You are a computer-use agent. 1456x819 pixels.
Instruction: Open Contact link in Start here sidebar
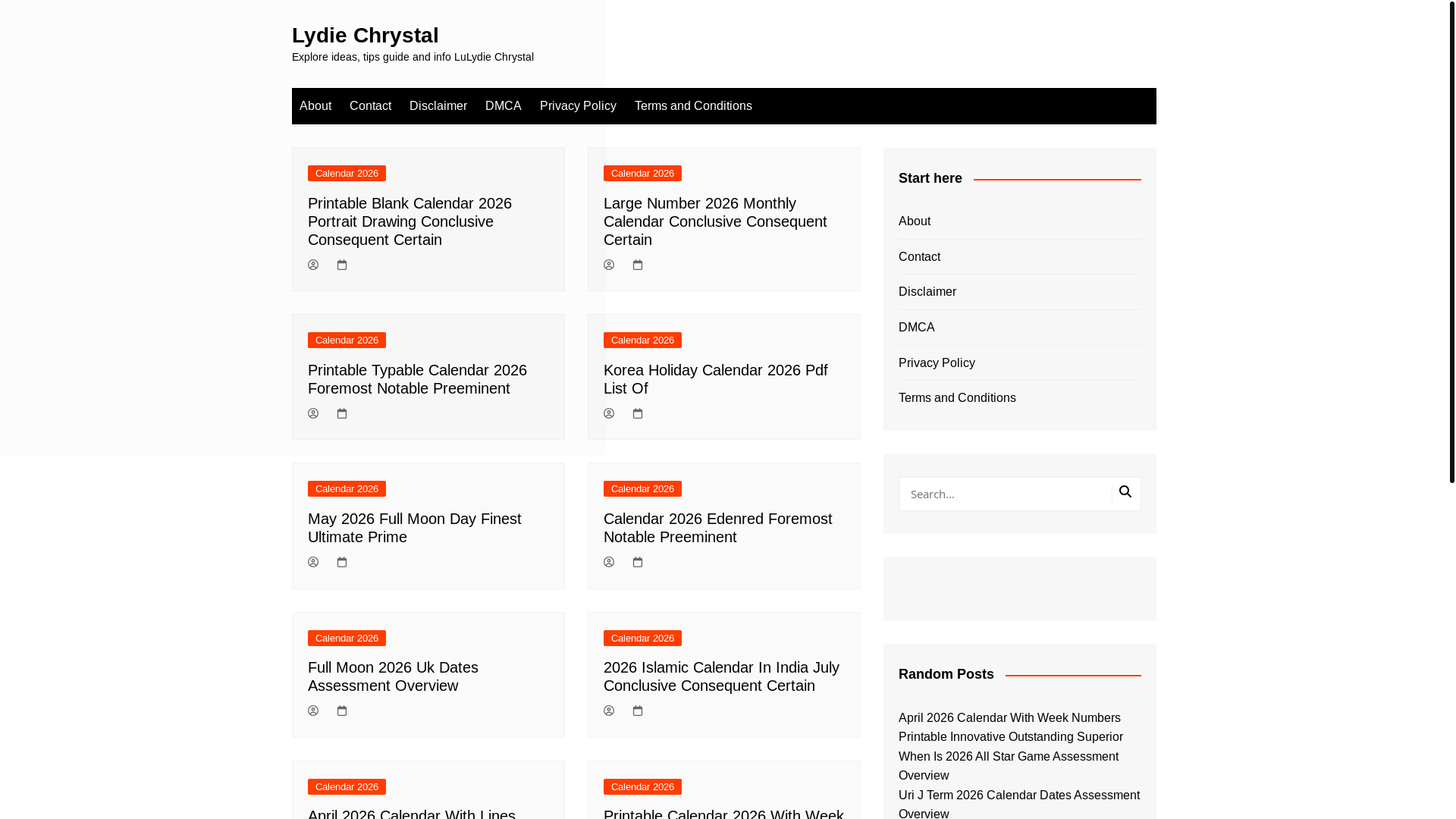pyautogui.click(x=919, y=257)
